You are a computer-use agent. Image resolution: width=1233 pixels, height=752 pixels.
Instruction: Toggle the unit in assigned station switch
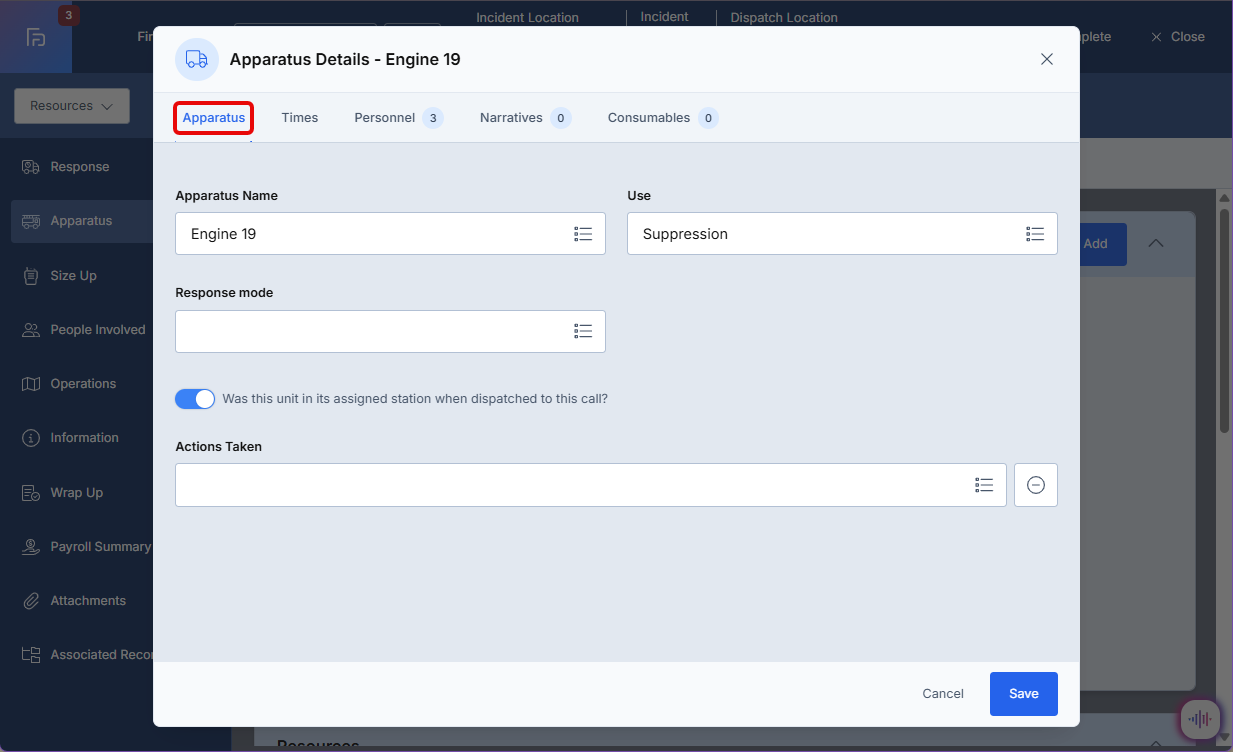[195, 399]
